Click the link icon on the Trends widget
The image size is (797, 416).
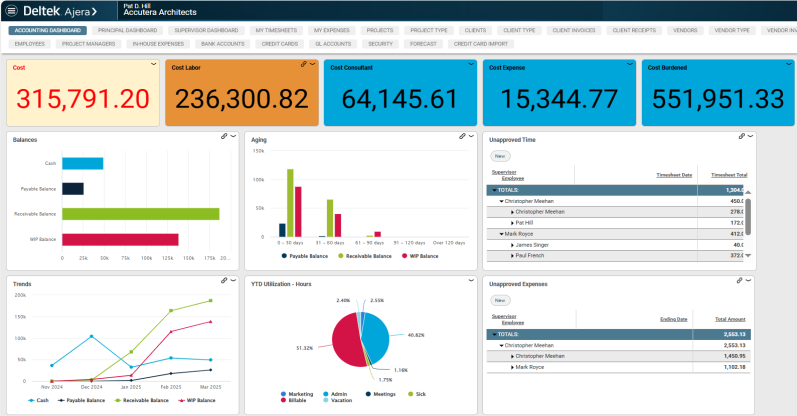[222, 280]
